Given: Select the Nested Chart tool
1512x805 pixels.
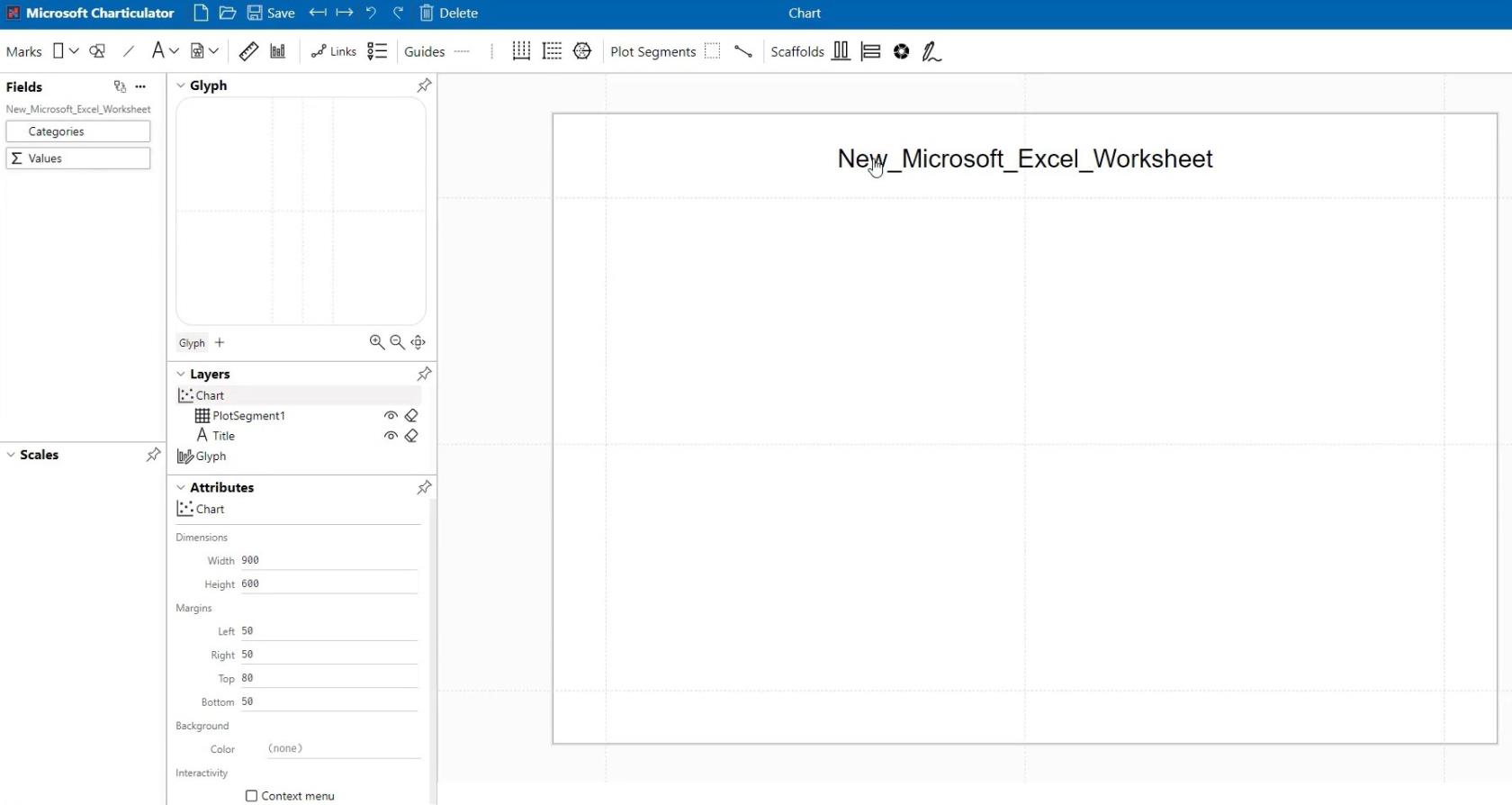Looking at the screenshot, I should (278, 51).
